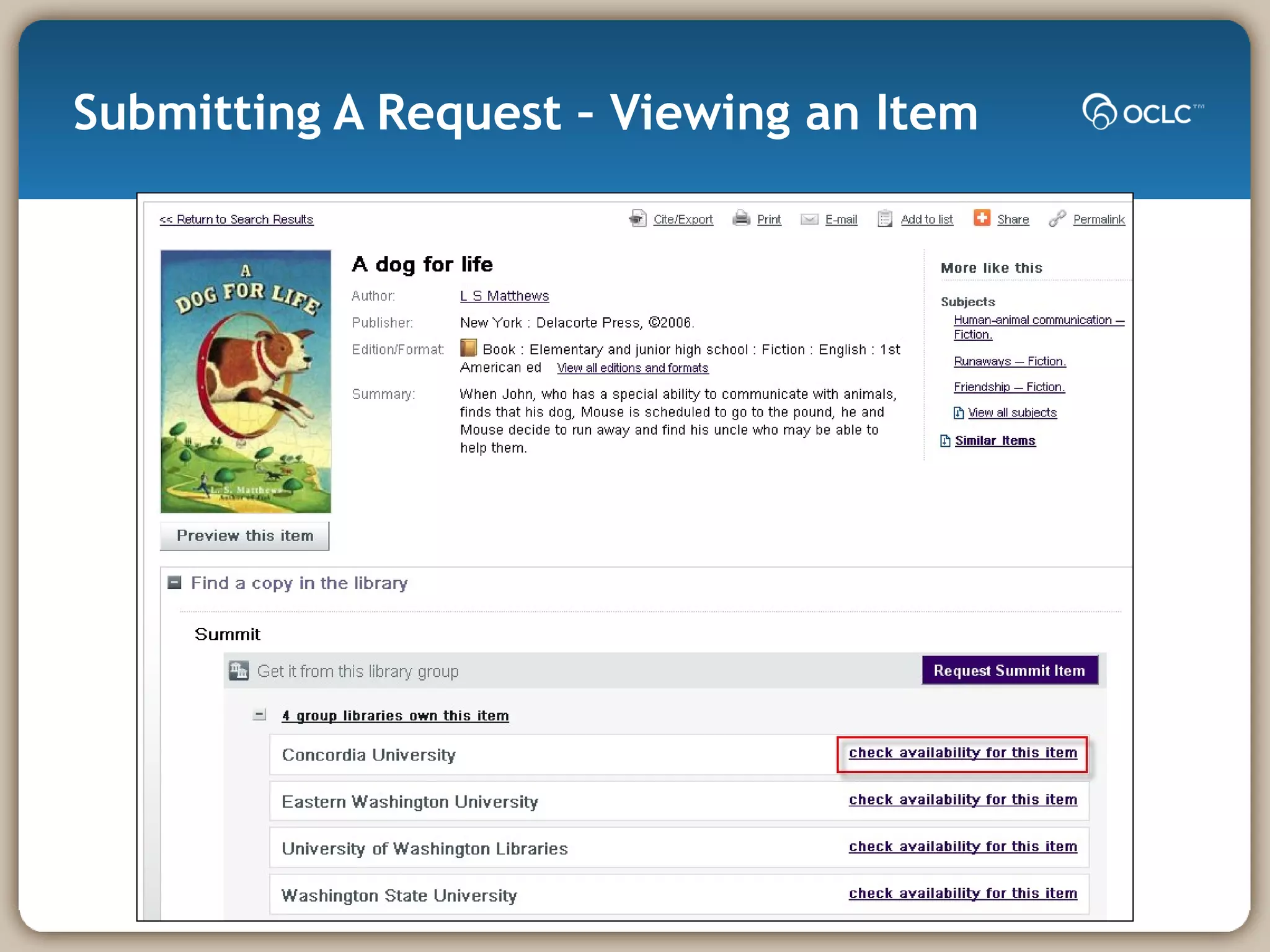Click View all subjects link
This screenshot has width=1270, height=952.
(x=1012, y=413)
